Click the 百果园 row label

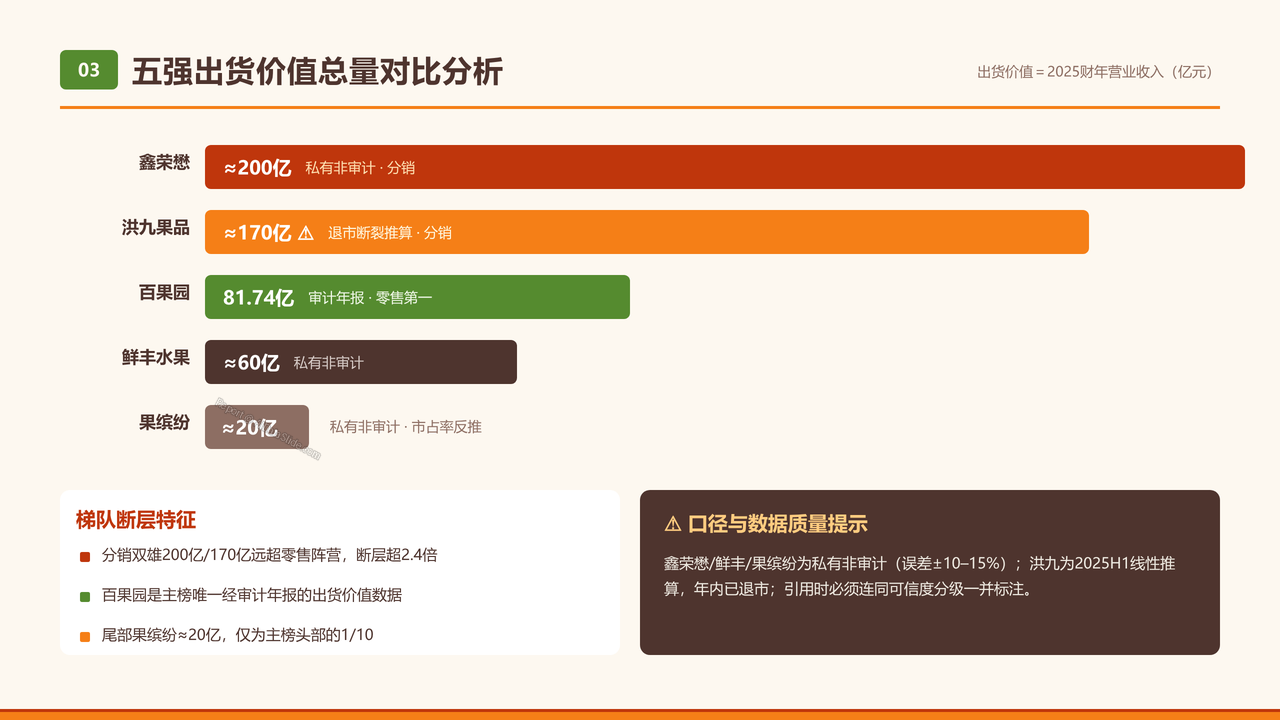click(164, 292)
